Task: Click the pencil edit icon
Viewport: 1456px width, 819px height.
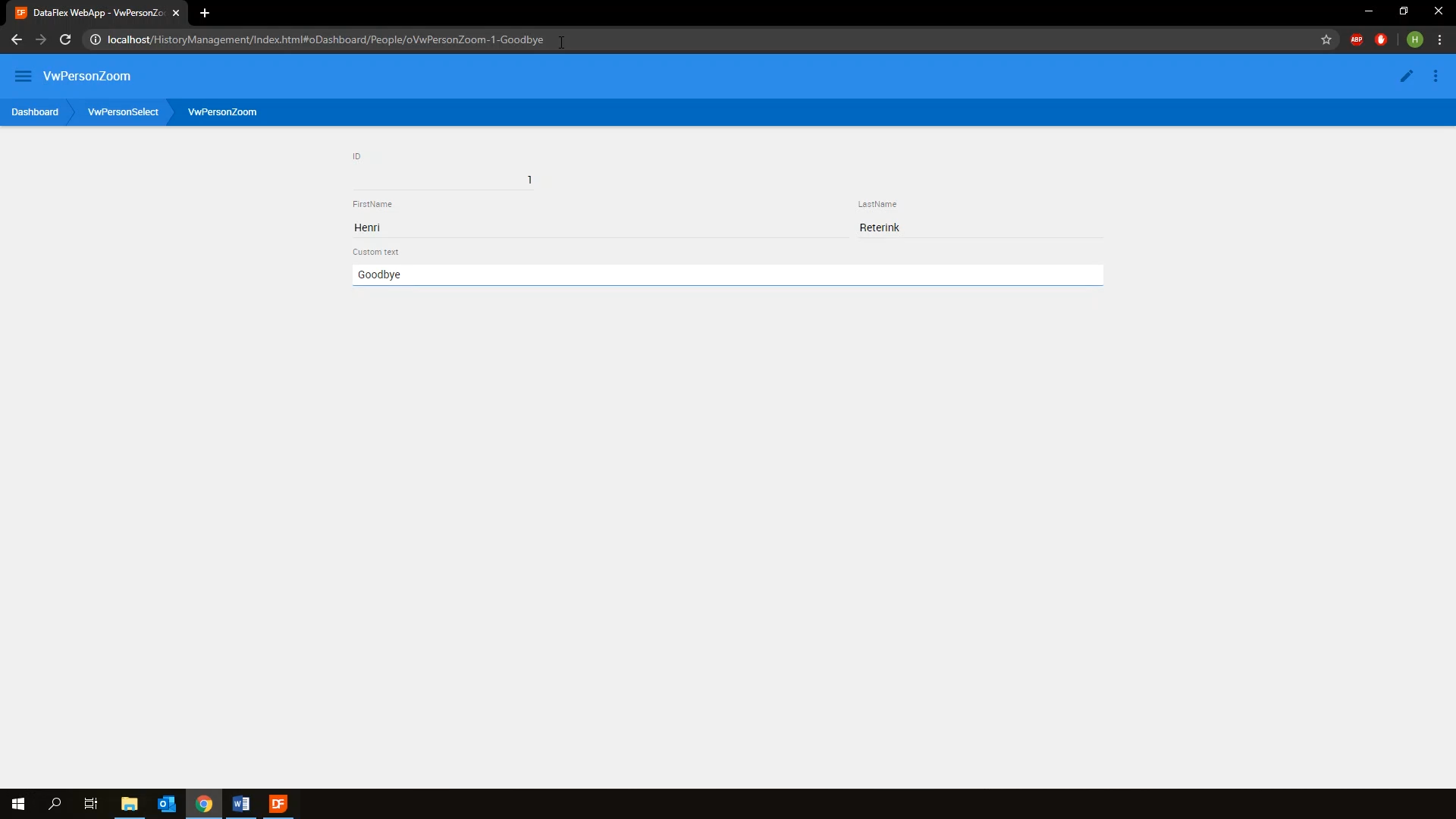Action: pyautogui.click(x=1407, y=76)
